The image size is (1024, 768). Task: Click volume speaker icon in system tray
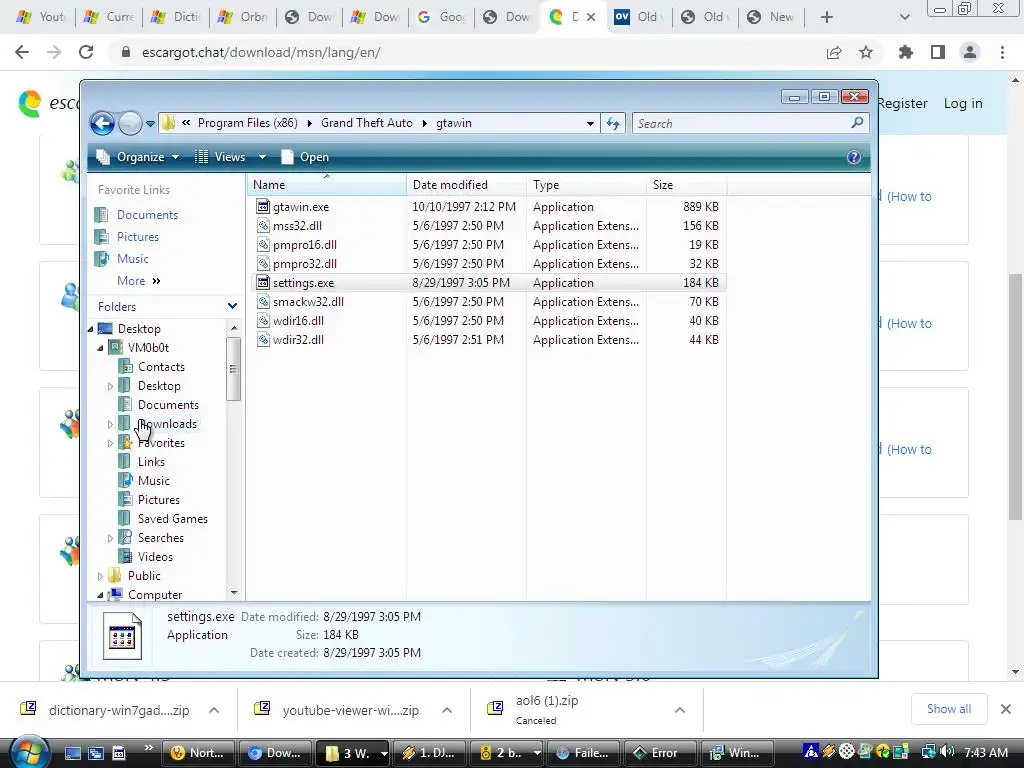pos(946,752)
